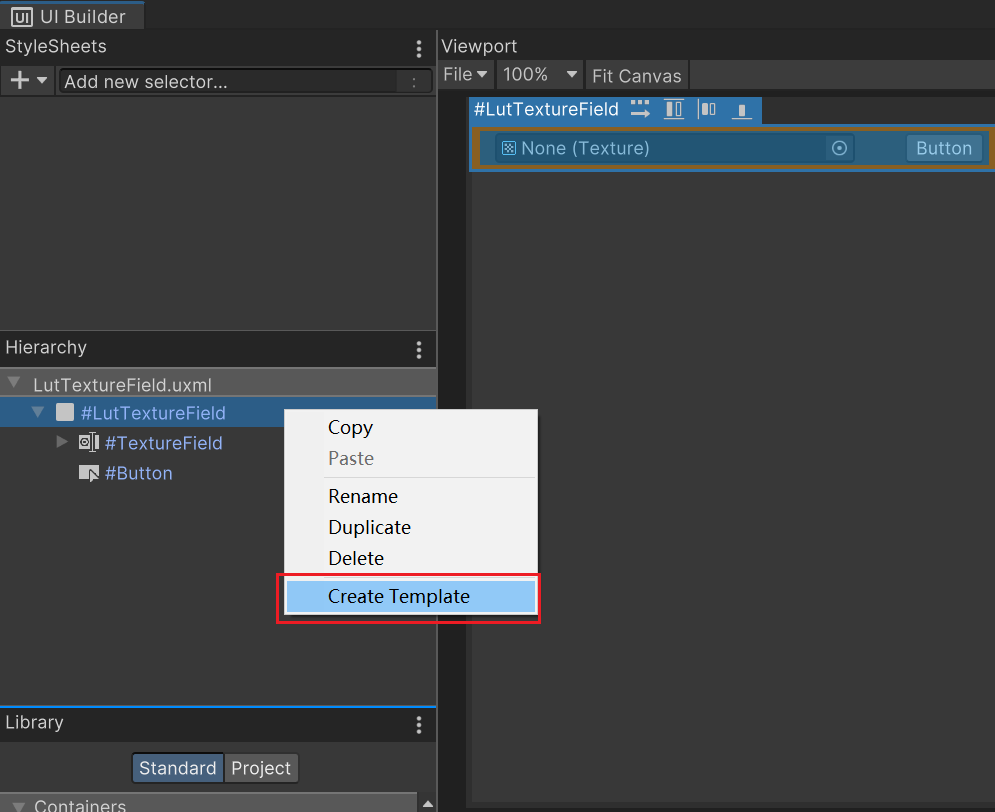Open the File menu in Viewport toolbar
Image resolution: width=995 pixels, height=812 pixels.
[465, 75]
